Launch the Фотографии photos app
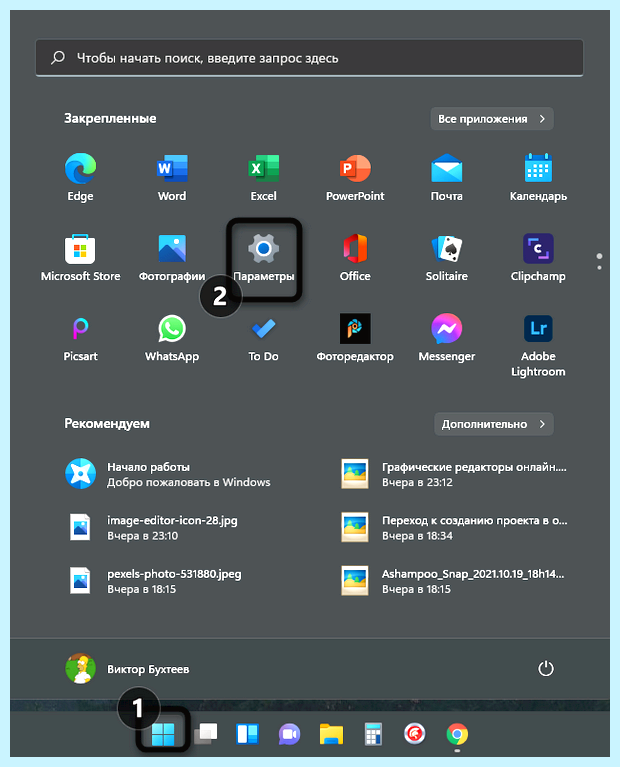 click(172, 257)
